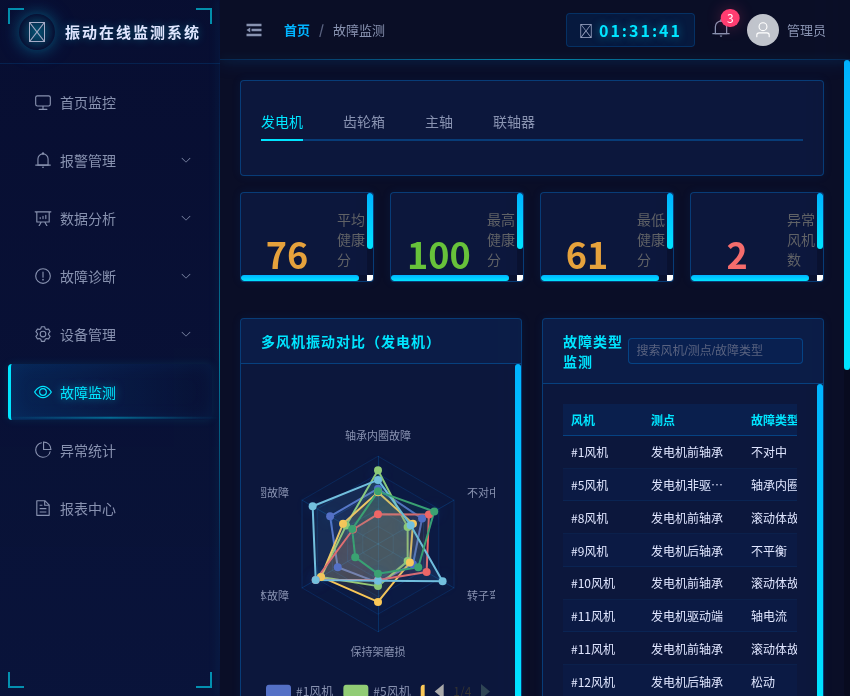
Task: Open the notification bell with badge
Action: coord(721,29)
